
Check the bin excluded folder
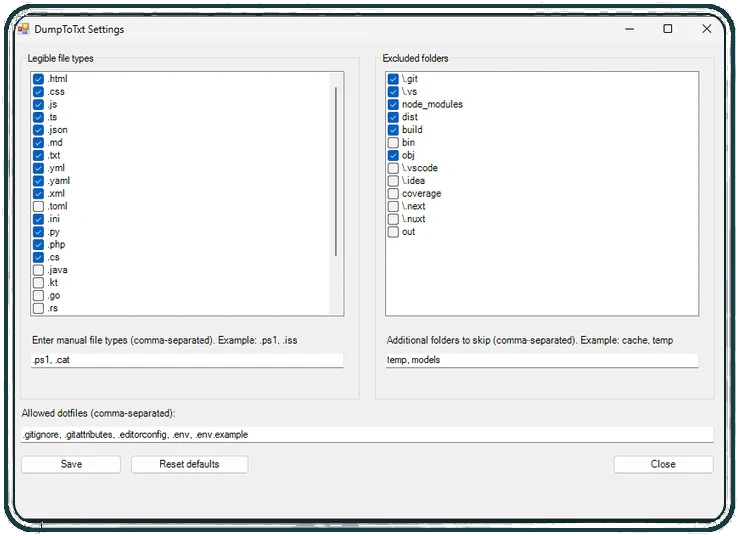click(x=393, y=142)
